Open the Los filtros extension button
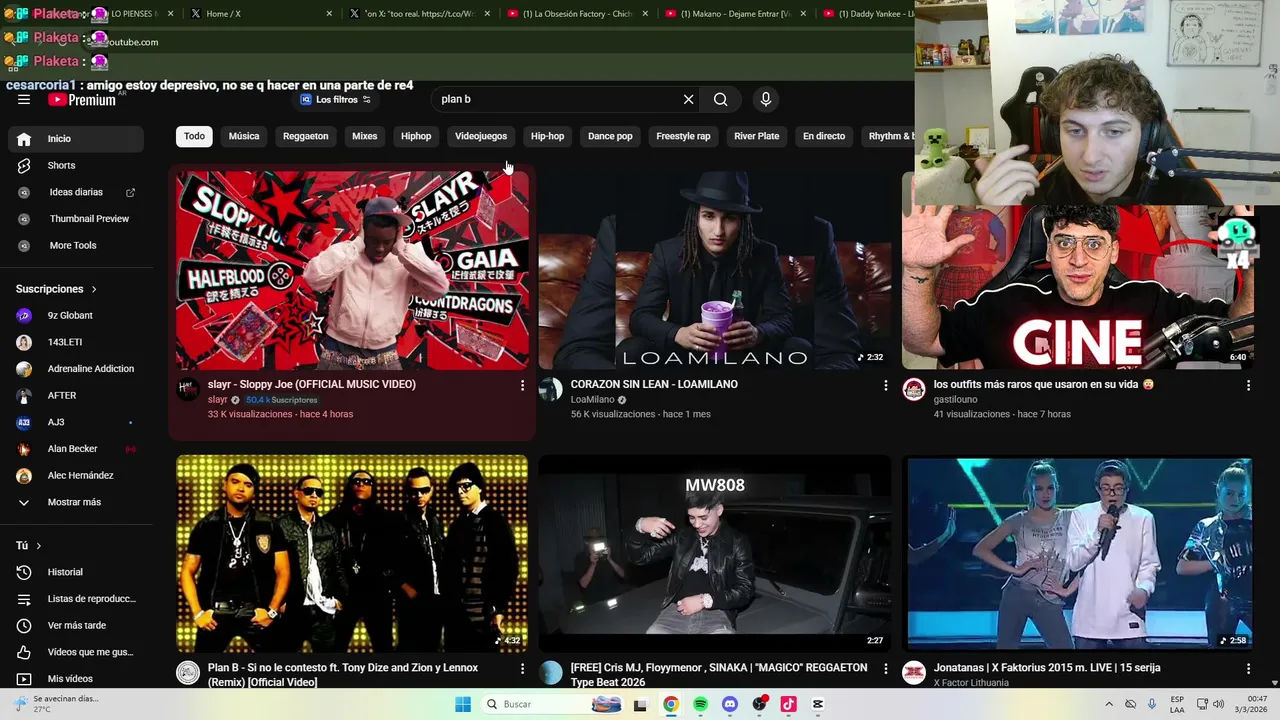The width and height of the screenshot is (1280, 720). (336, 100)
